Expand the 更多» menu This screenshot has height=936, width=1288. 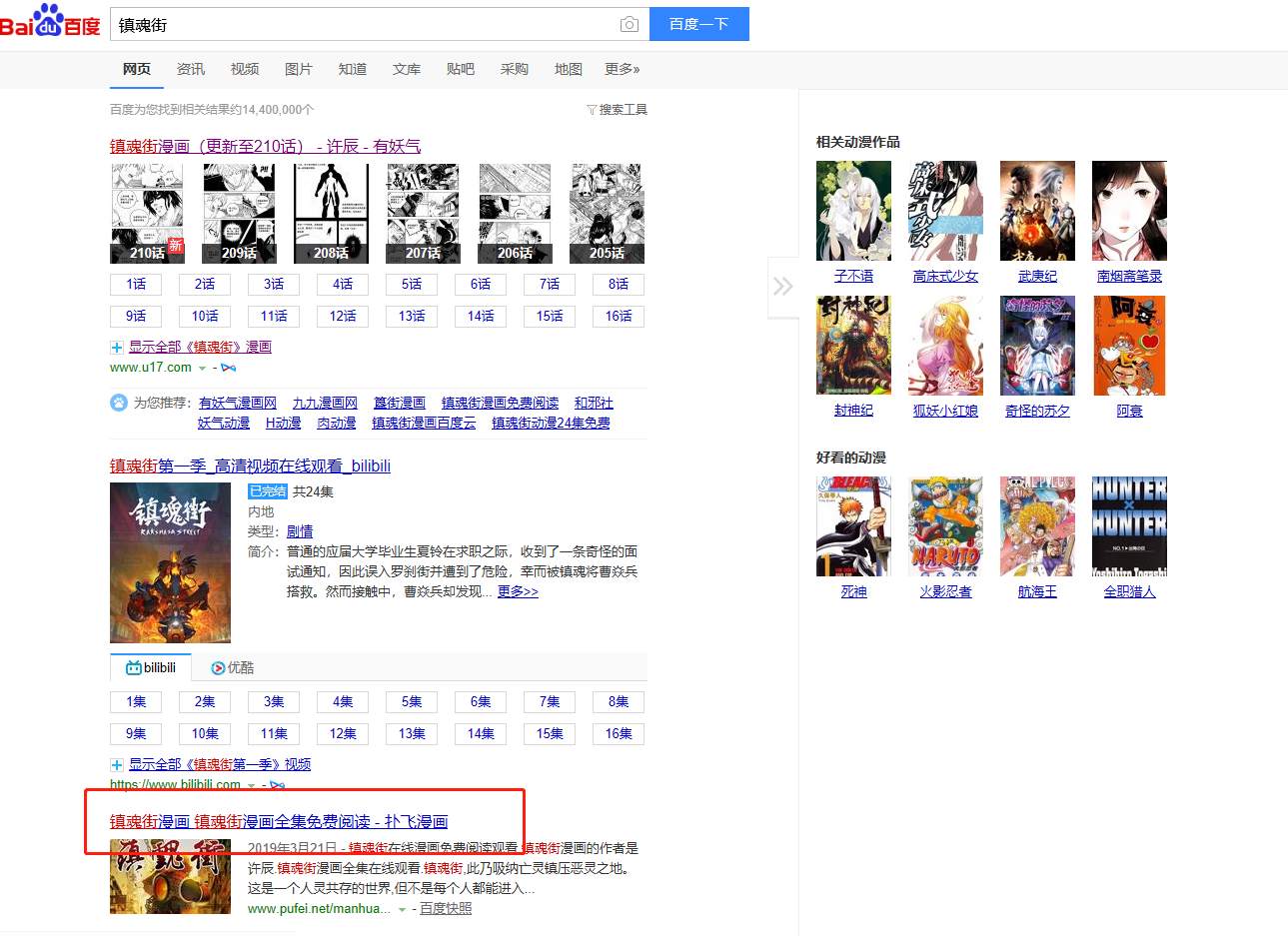coord(623,69)
